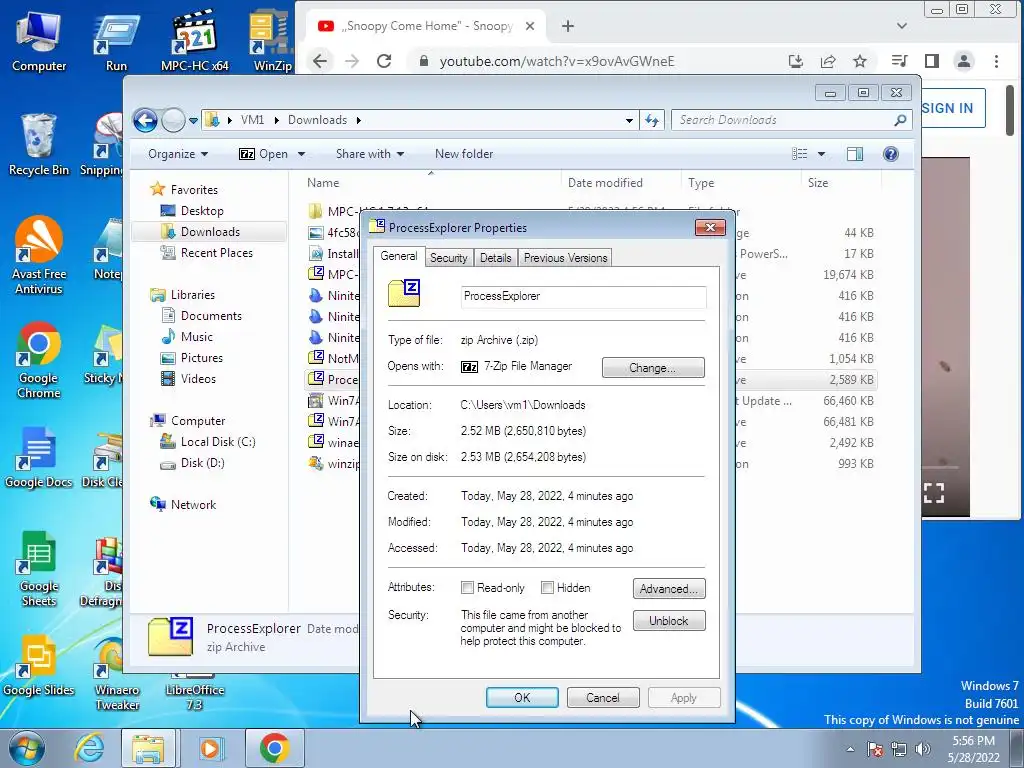The width and height of the screenshot is (1024, 768).
Task: Click the Unblock button
Action: (669, 620)
